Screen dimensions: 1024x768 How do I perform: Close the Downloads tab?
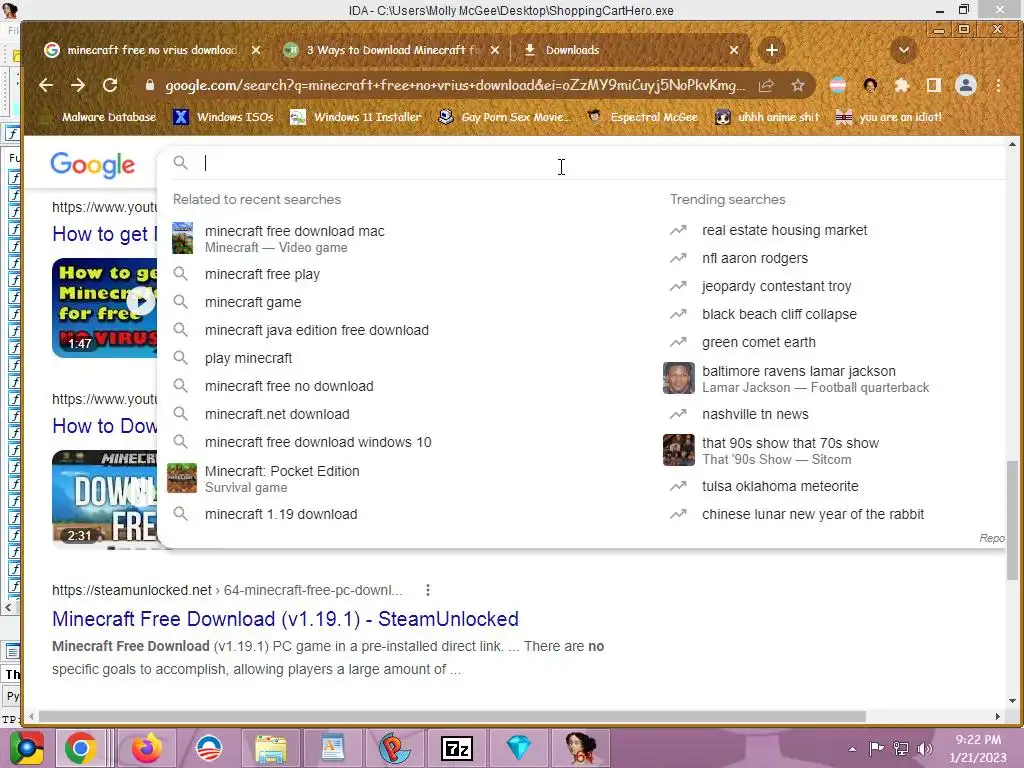click(734, 50)
